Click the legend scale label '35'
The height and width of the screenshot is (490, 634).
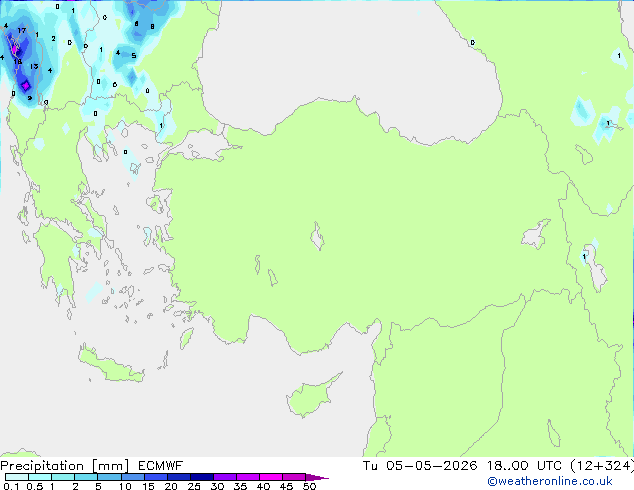[x=240, y=486]
